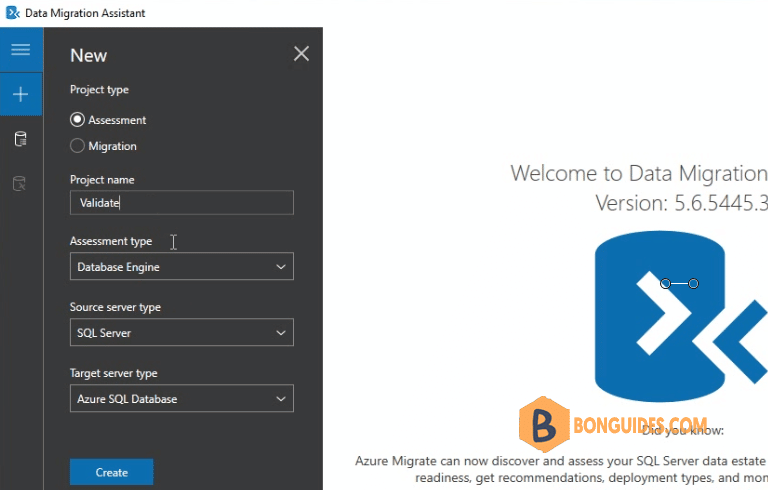
Task: Open the assessments database icon in sidebar
Action: pyautogui.click(x=20, y=139)
